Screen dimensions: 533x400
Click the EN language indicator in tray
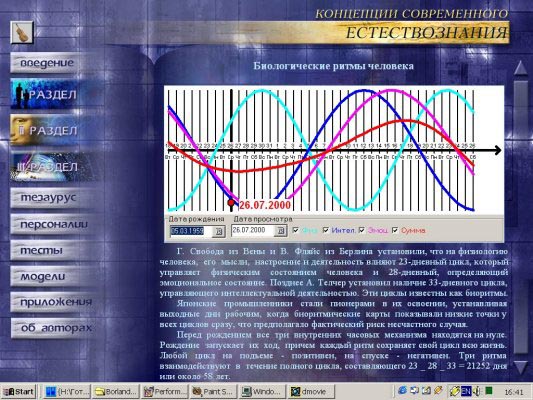click(x=466, y=392)
